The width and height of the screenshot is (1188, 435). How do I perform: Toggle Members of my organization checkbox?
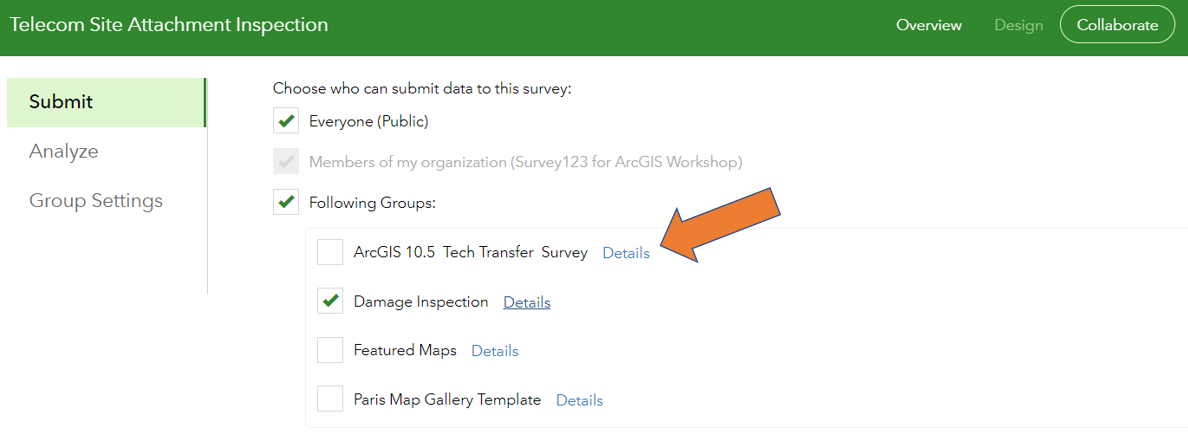coord(286,161)
